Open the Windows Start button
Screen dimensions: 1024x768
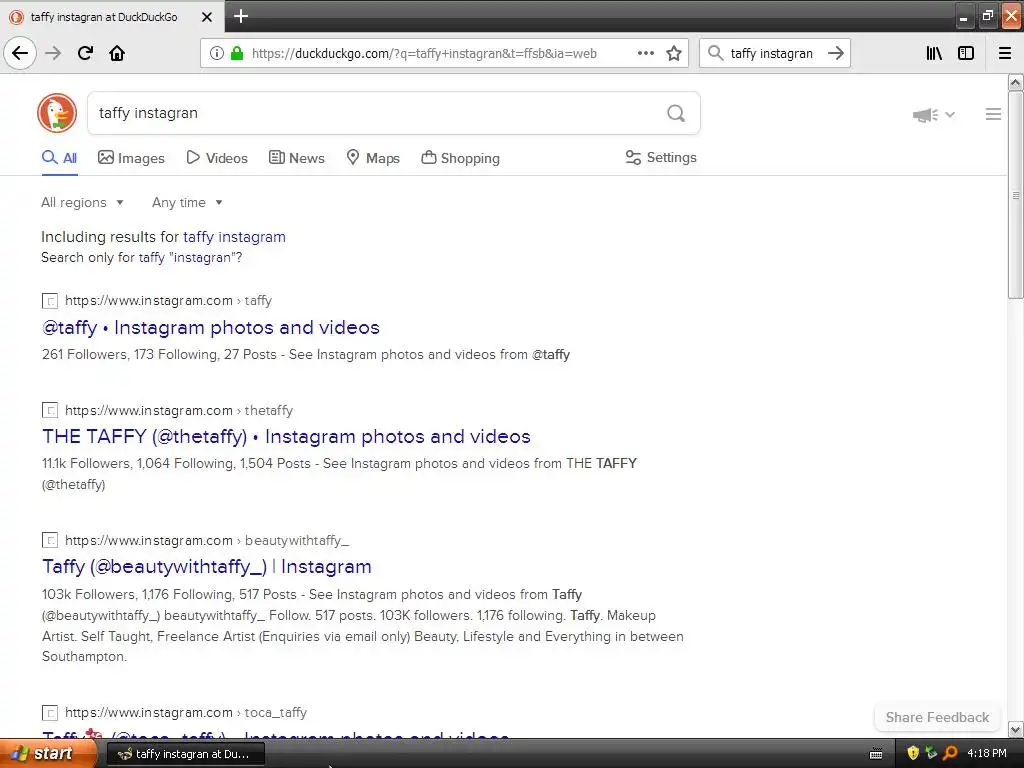click(x=47, y=754)
